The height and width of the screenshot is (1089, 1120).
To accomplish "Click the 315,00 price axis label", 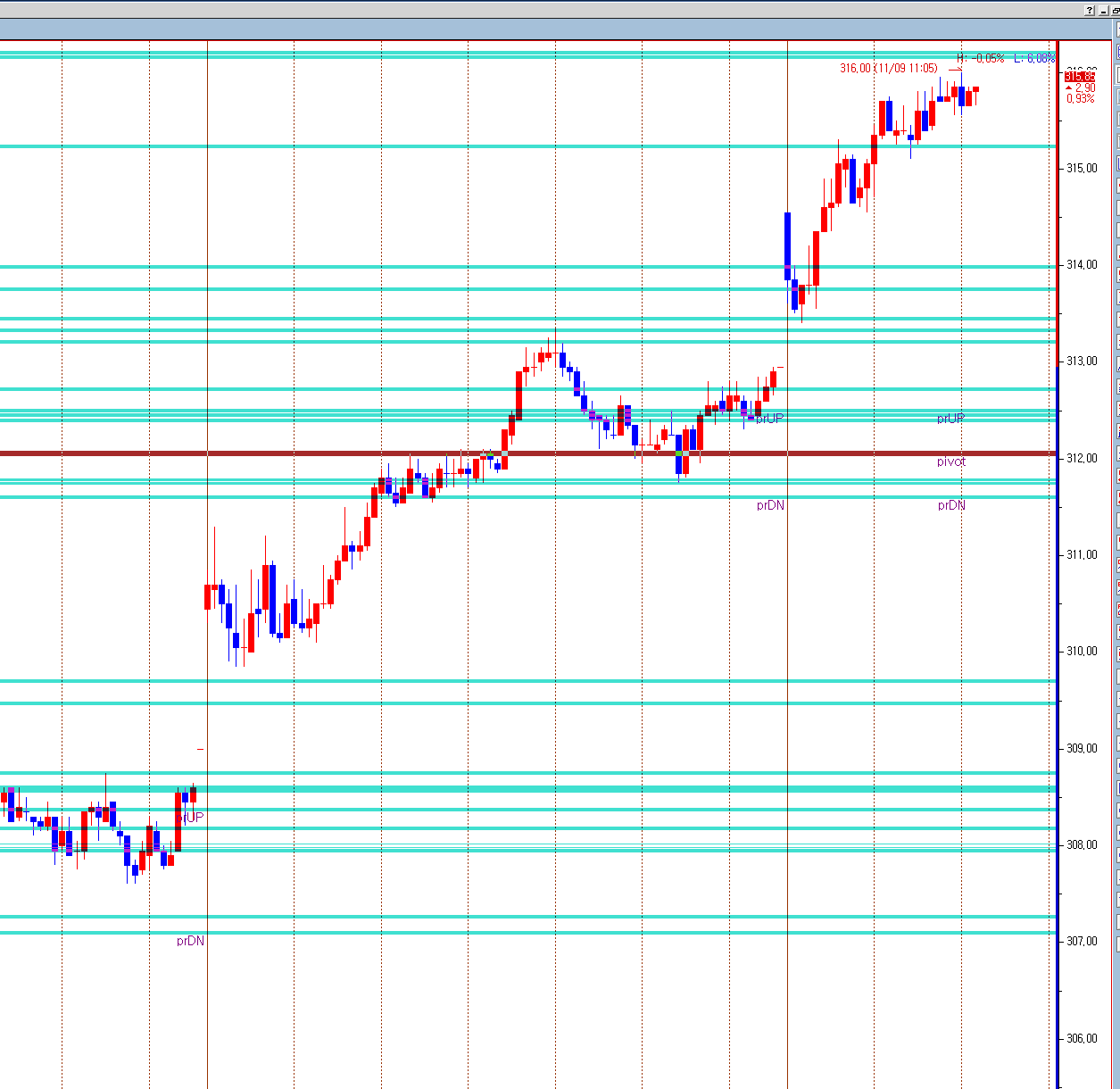I will point(1082,169).
